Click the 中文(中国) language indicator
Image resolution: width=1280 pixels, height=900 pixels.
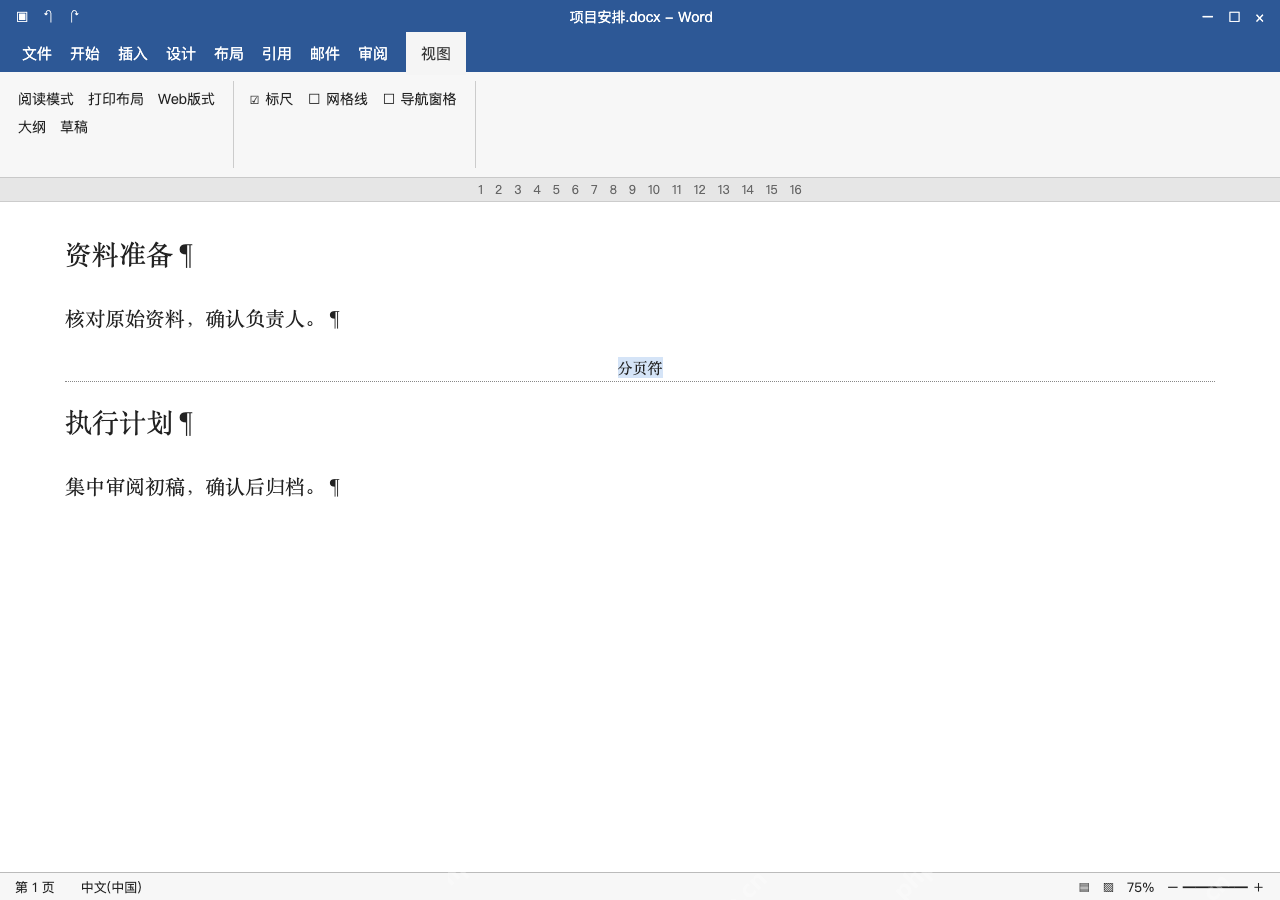click(x=111, y=887)
